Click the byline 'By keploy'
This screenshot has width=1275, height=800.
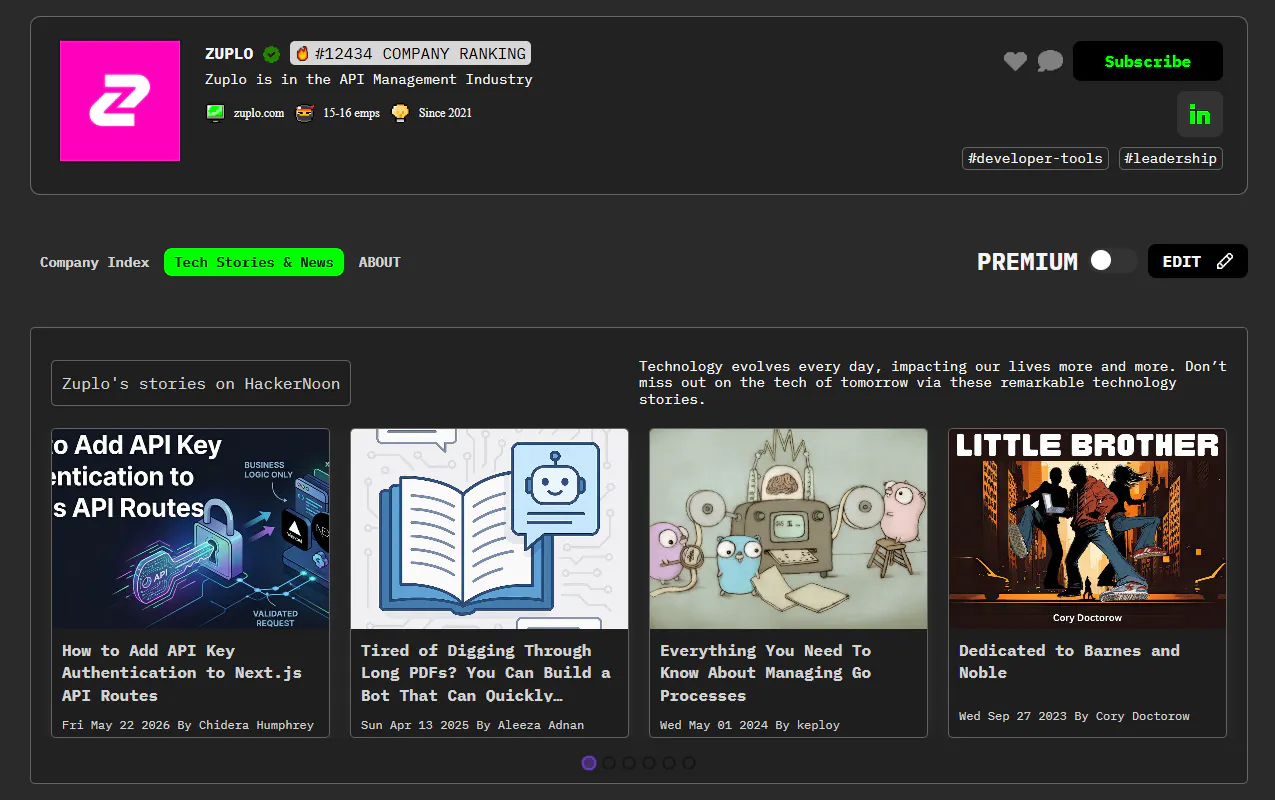click(808, 725)
